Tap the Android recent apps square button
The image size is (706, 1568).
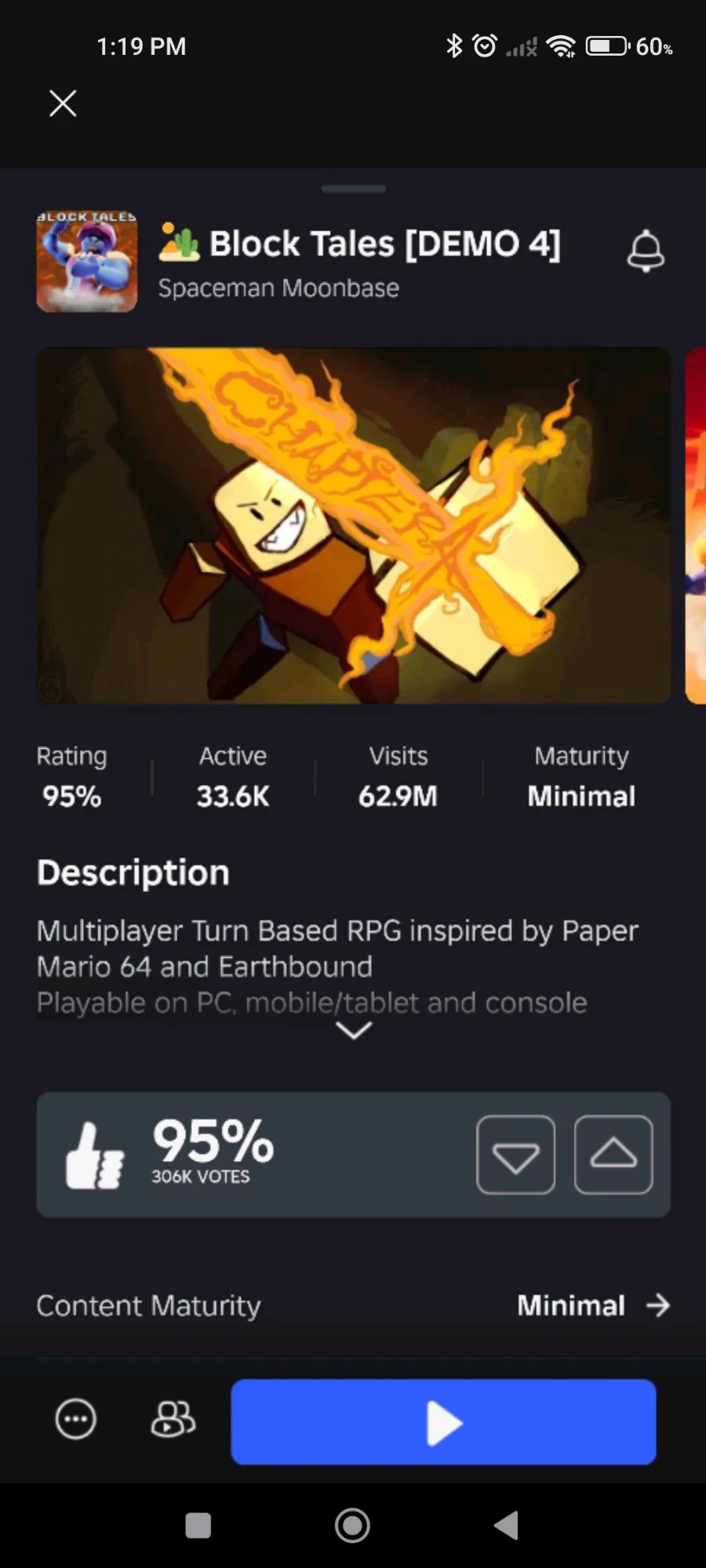click(198, 1526)
